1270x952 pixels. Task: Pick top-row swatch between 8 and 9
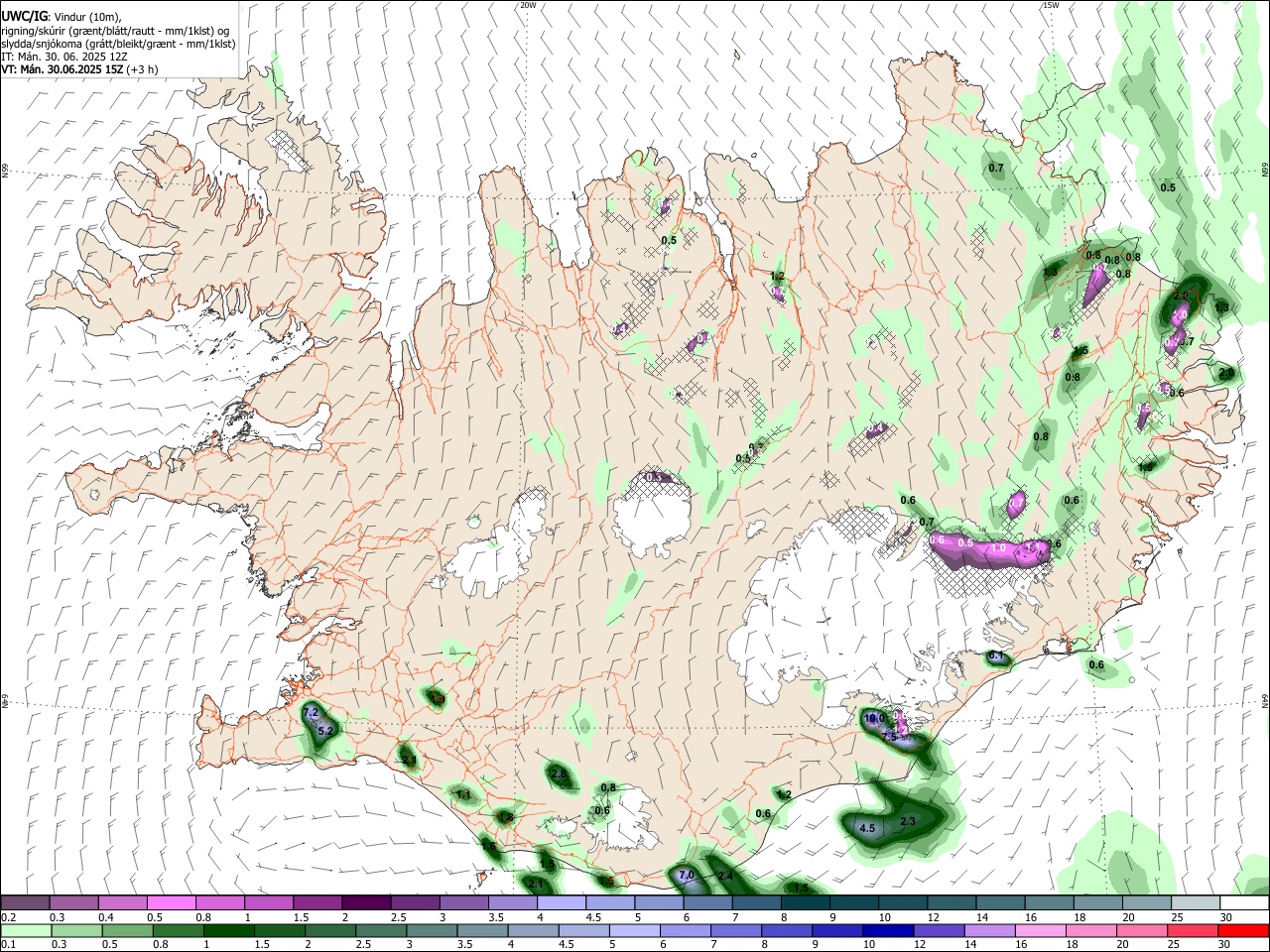pos(804,903)
